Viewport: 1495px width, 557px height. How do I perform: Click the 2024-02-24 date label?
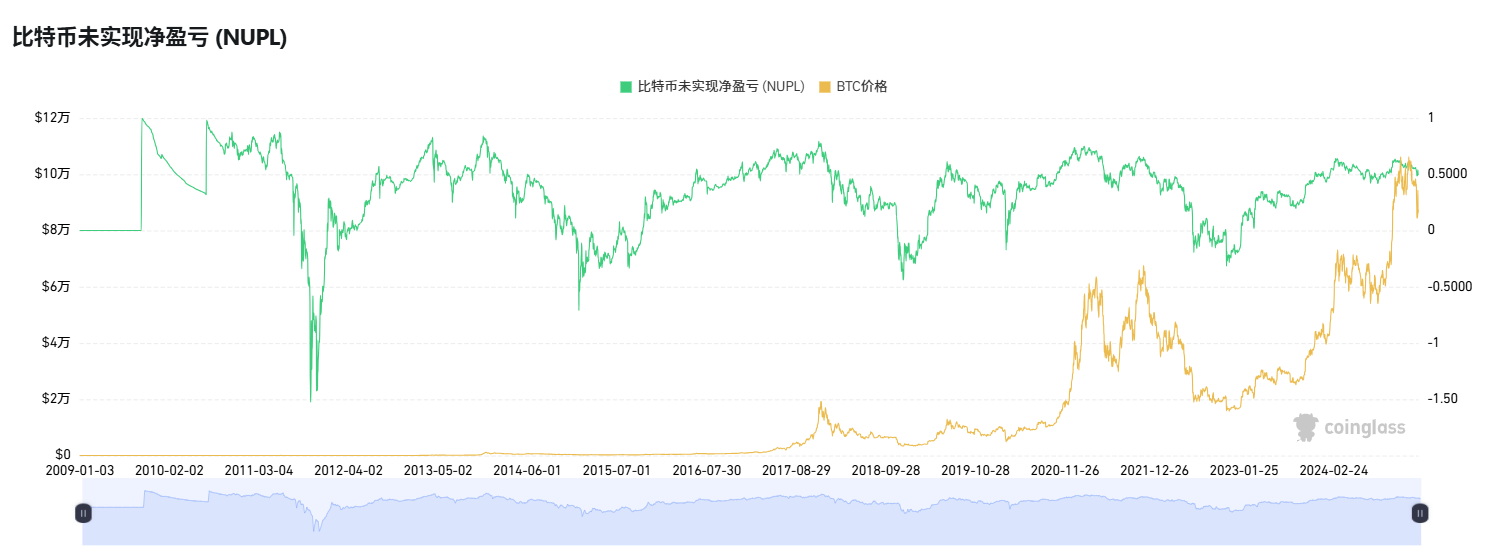point(1333,470)
